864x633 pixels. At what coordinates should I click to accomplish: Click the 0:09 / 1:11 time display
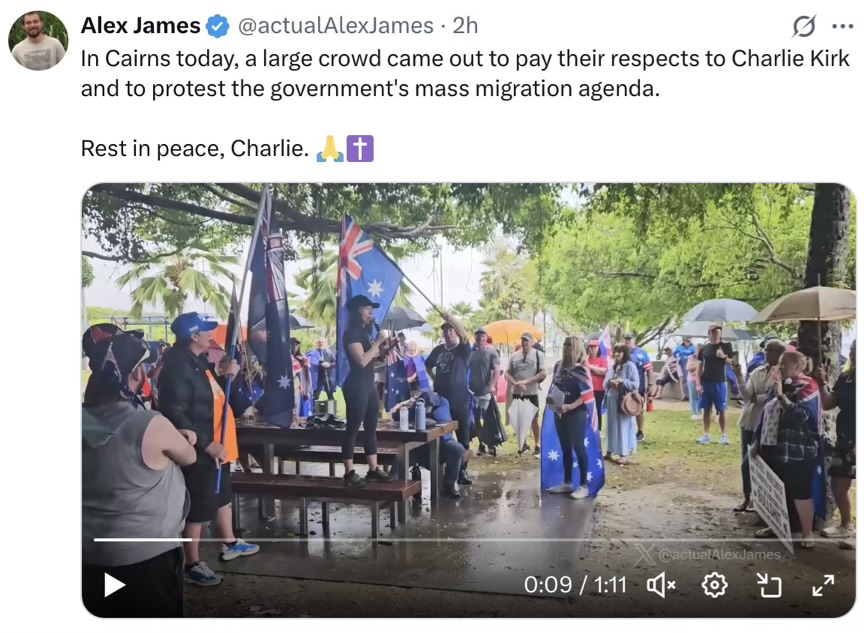(575, 585)
